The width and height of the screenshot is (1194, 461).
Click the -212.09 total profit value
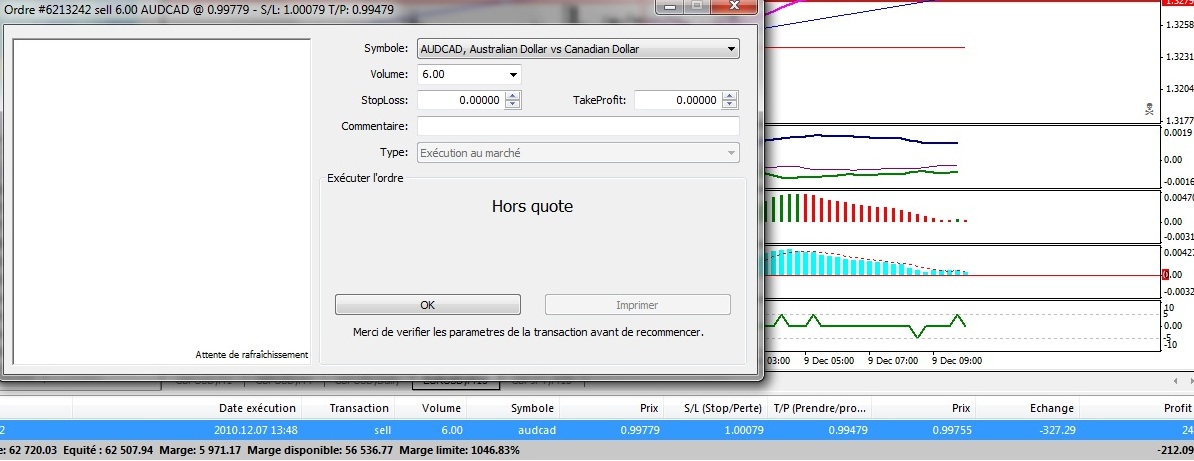[x=1173, y=450]
